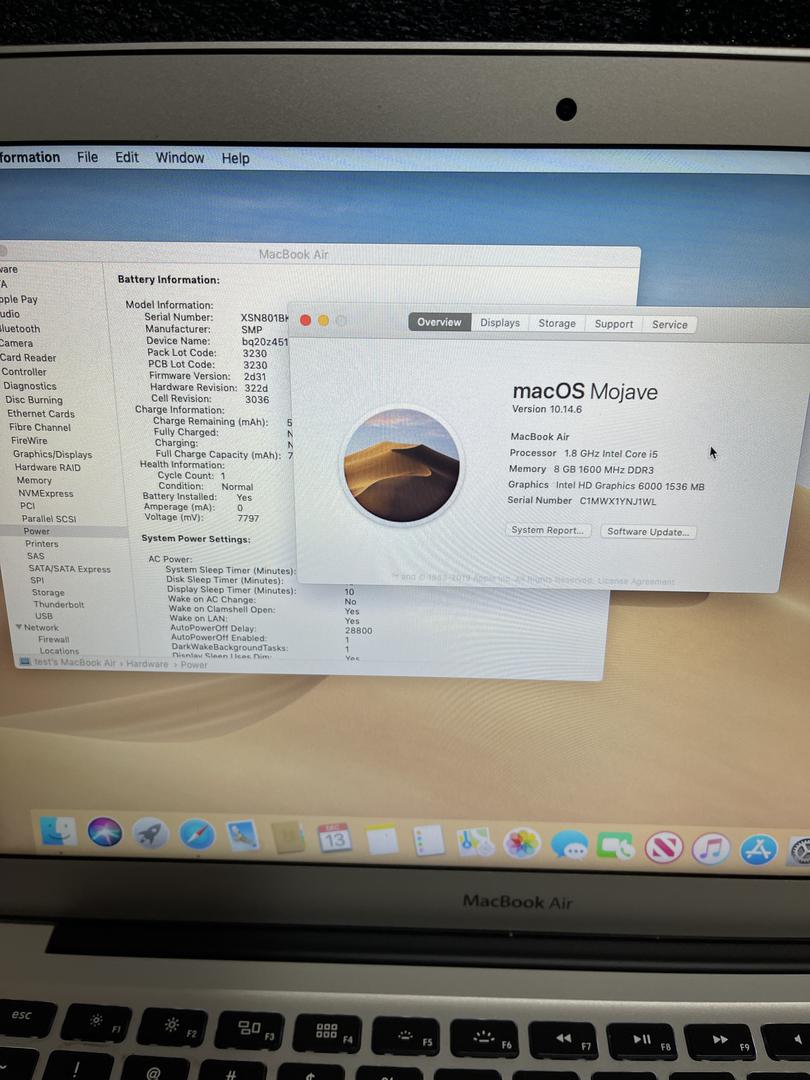Open the Edit menu
810x1080 pixels.
coord(127,158)
